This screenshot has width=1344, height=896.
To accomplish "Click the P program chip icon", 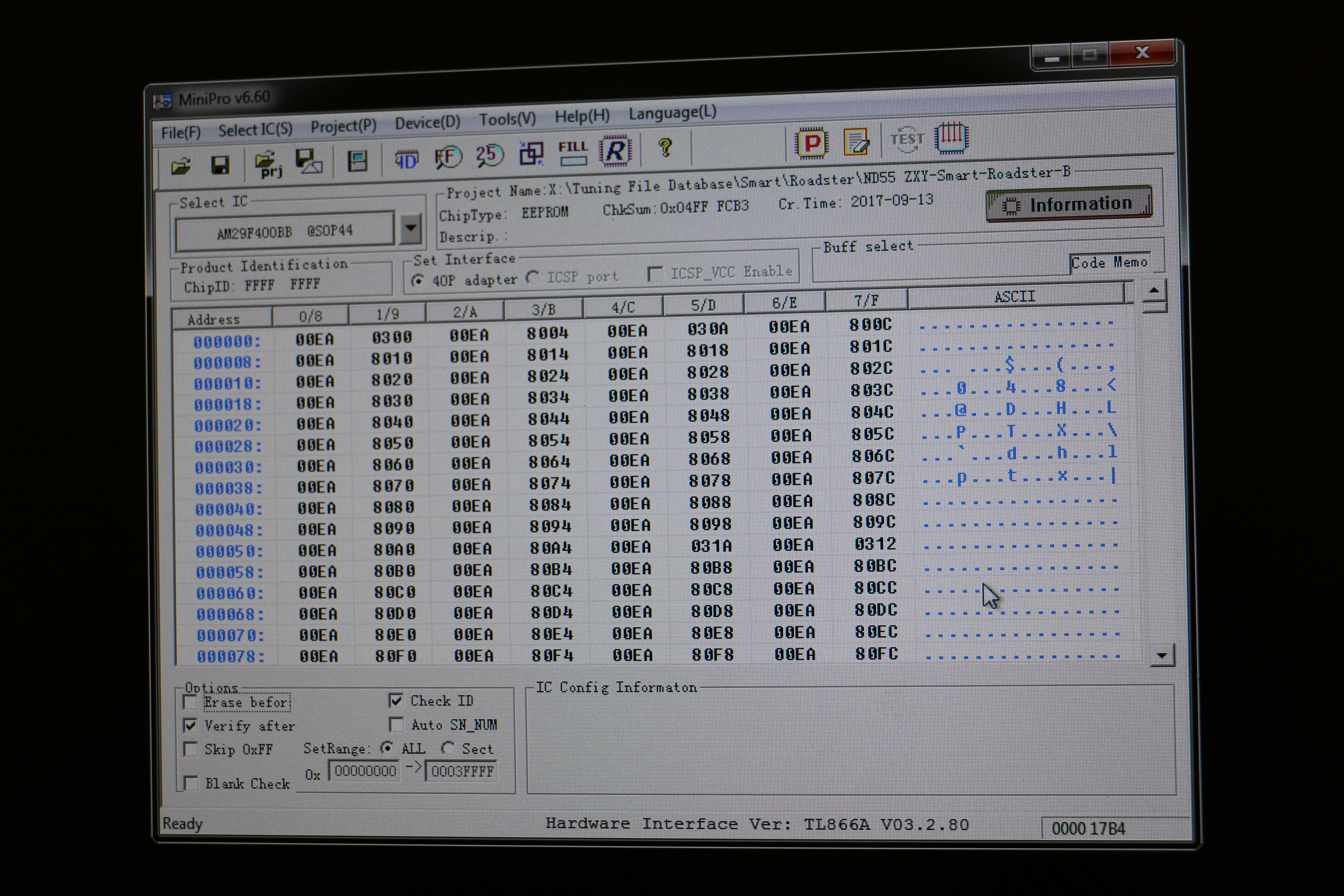I will click(812, 143).
